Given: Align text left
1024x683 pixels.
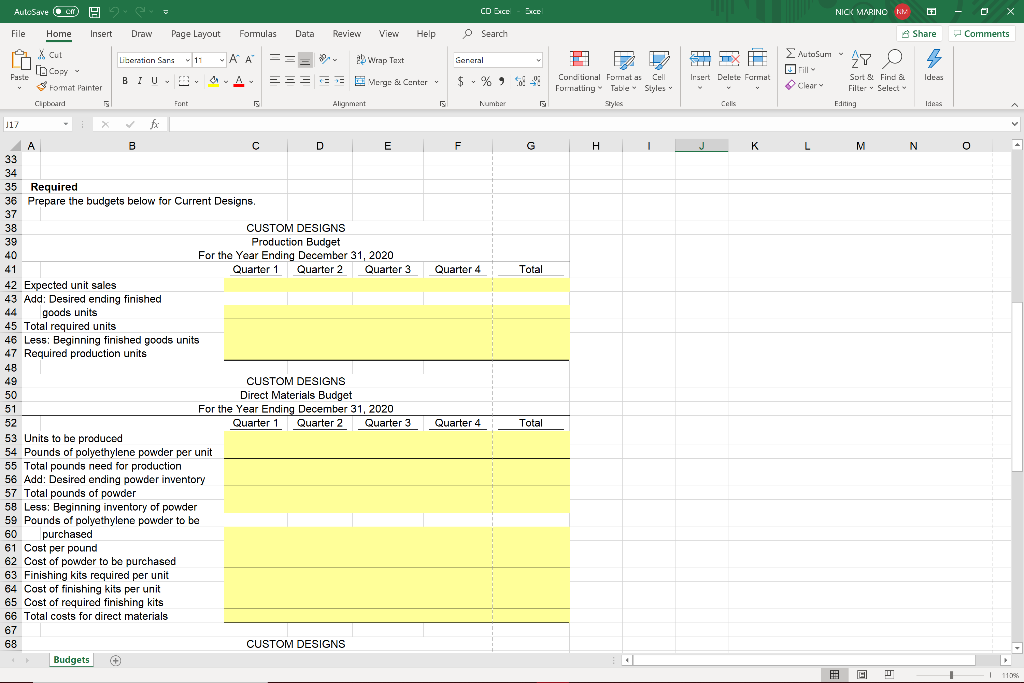Looking at the screenshot, I should tap(275, 81).
